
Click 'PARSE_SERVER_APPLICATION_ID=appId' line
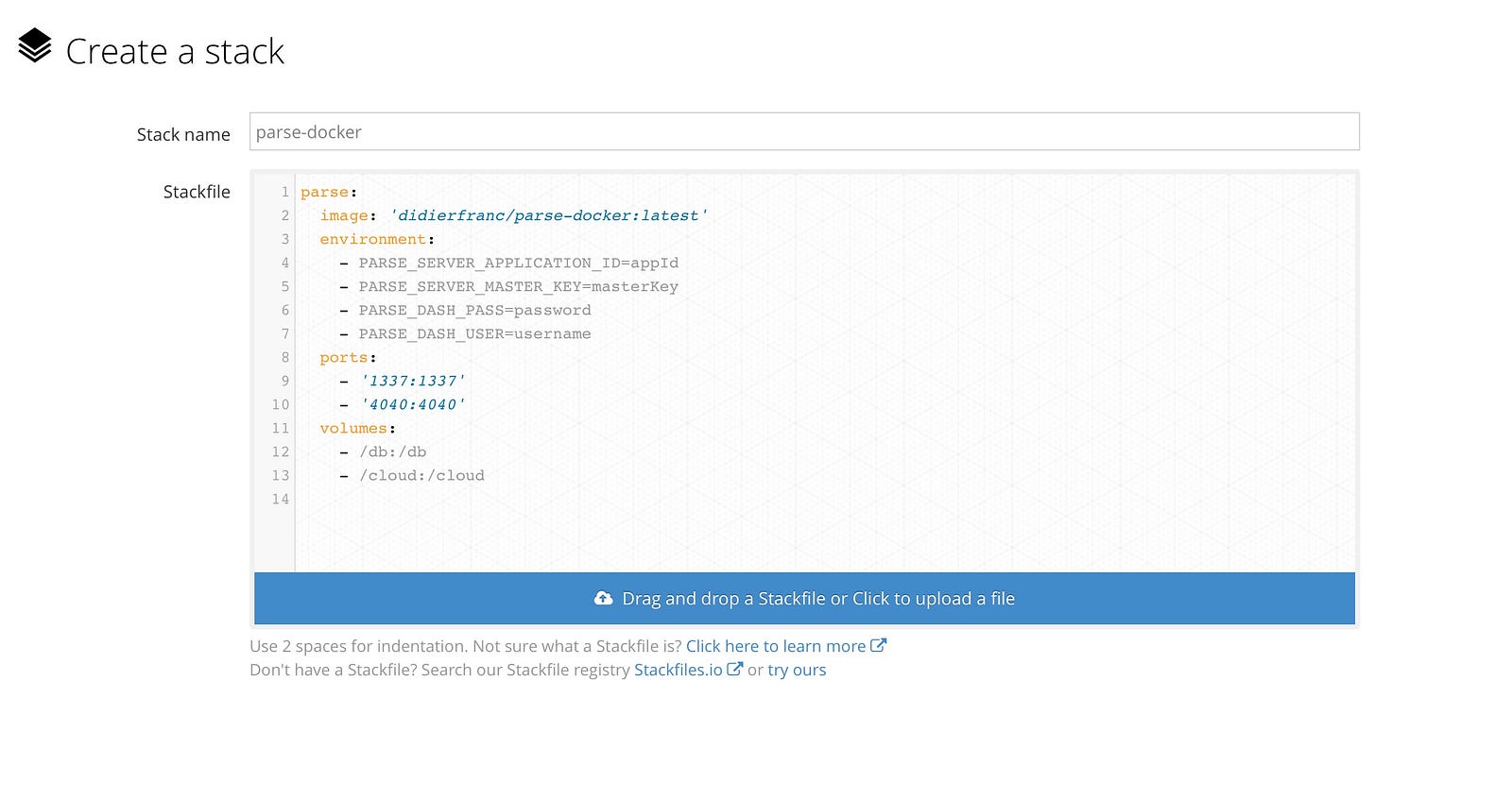click(x=518, y=263)
